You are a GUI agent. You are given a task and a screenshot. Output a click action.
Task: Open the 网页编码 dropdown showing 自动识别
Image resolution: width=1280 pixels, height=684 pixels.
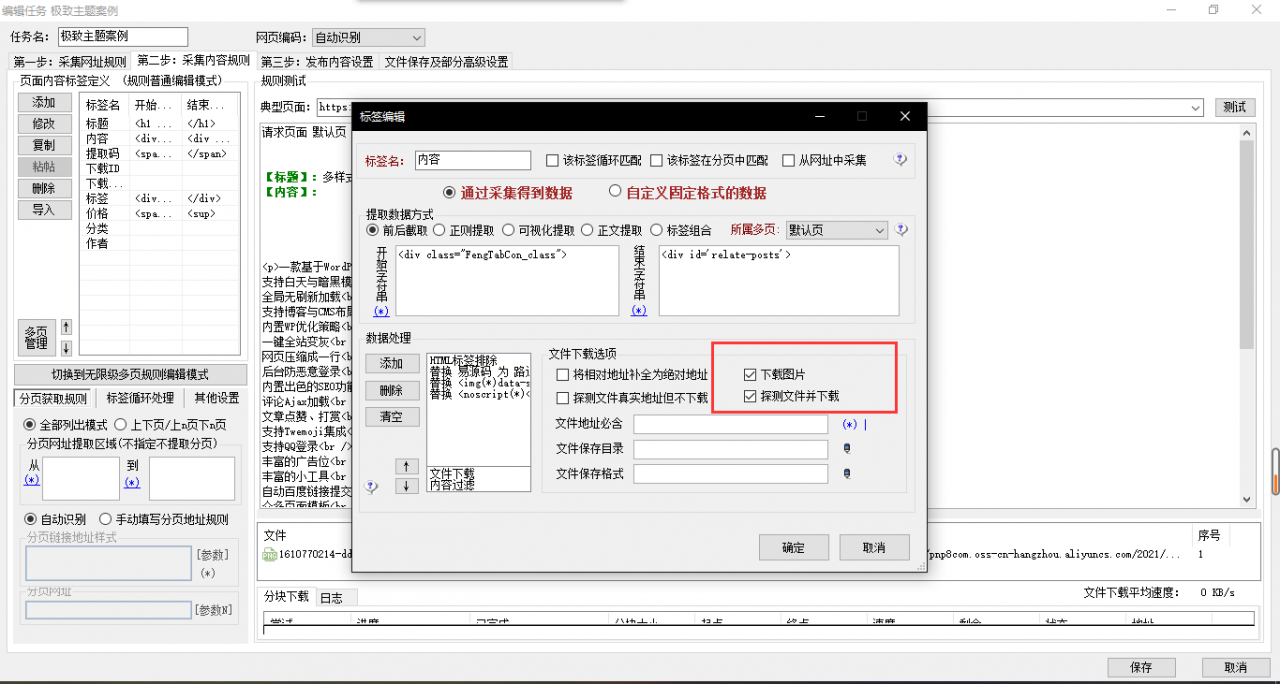coord(367,36)
